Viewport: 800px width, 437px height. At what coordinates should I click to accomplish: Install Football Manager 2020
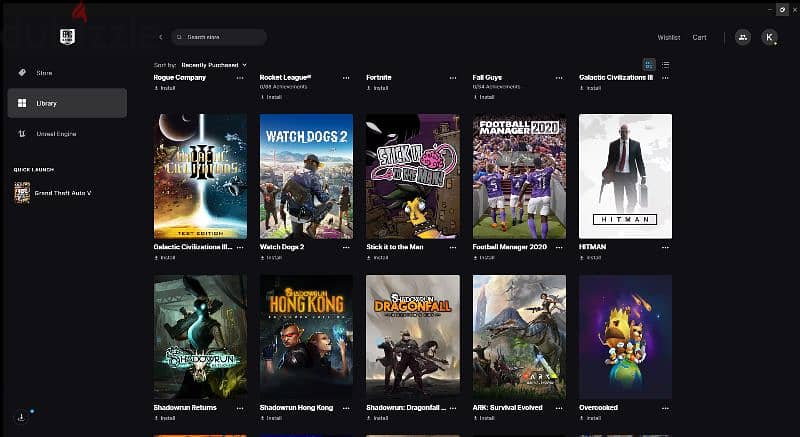(x=484, y=258)
